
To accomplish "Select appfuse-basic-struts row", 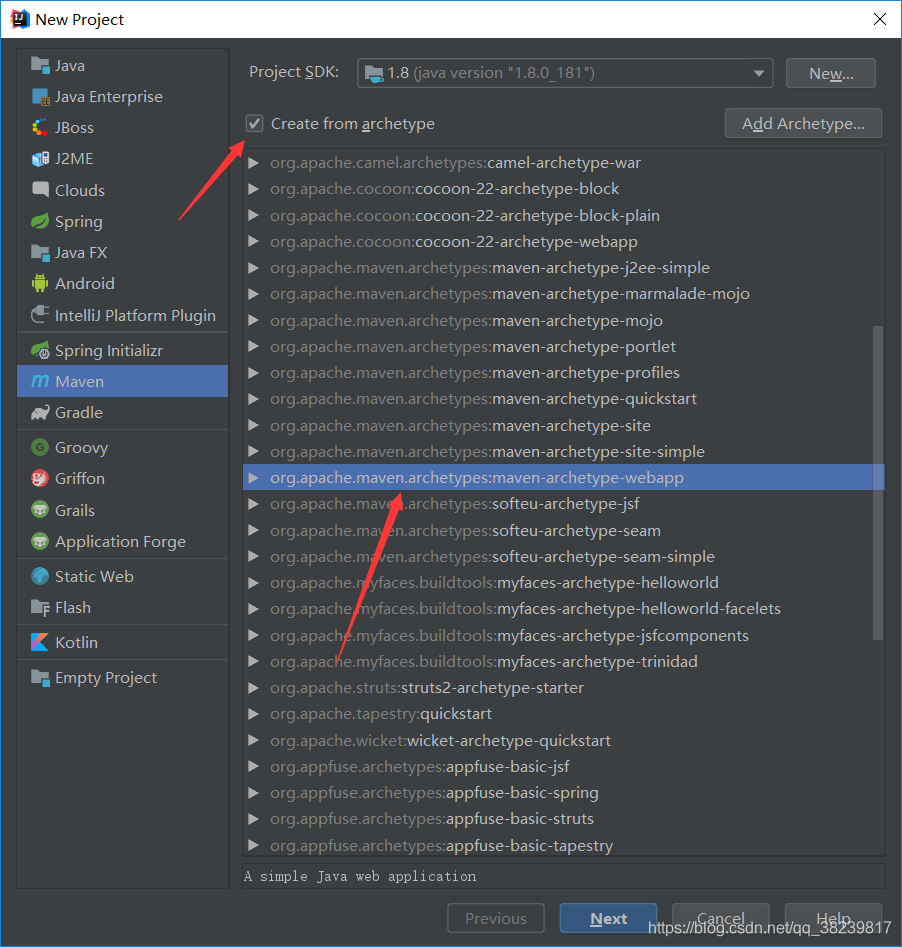I will point(564,819).
